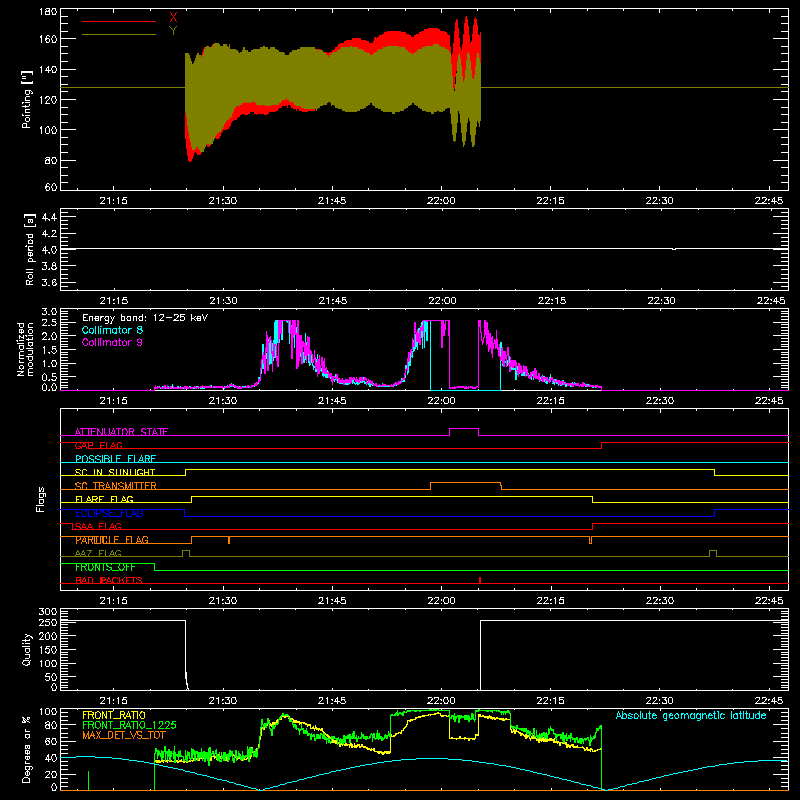This screenshot has width=800, height=800.
Task: Click the olive legend line beside Y
Action: (x=119, y=35)
